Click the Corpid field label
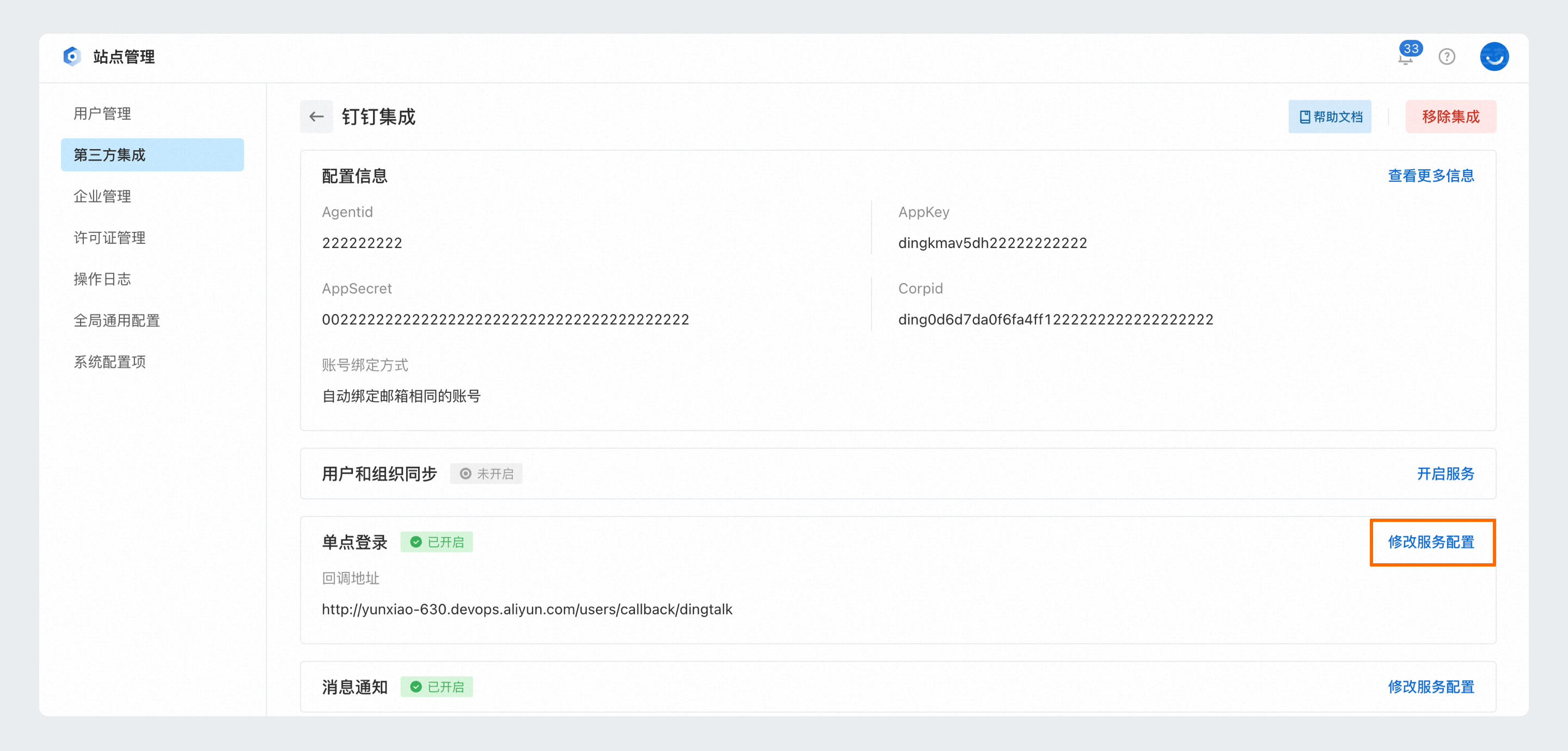The height and width of the screenshot is (751, 1568). pyautogui.click(x=920, y=288)
